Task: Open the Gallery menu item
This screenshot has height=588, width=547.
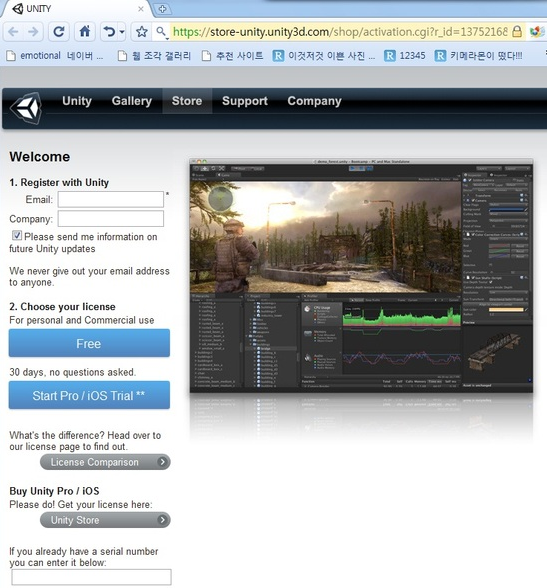Action: pos(132,101)
